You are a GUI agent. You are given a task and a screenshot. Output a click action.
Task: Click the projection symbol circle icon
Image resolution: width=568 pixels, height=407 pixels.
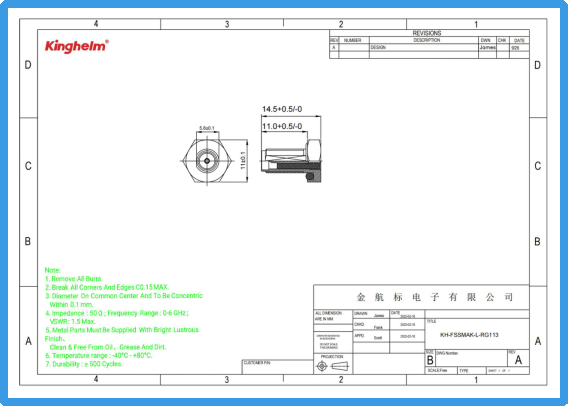point(322,366)
